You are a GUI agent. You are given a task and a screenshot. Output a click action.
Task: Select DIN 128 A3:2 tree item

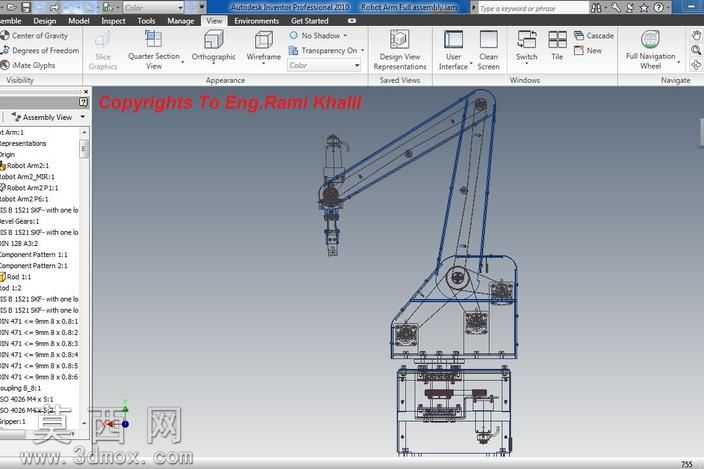tap(19, 243)
